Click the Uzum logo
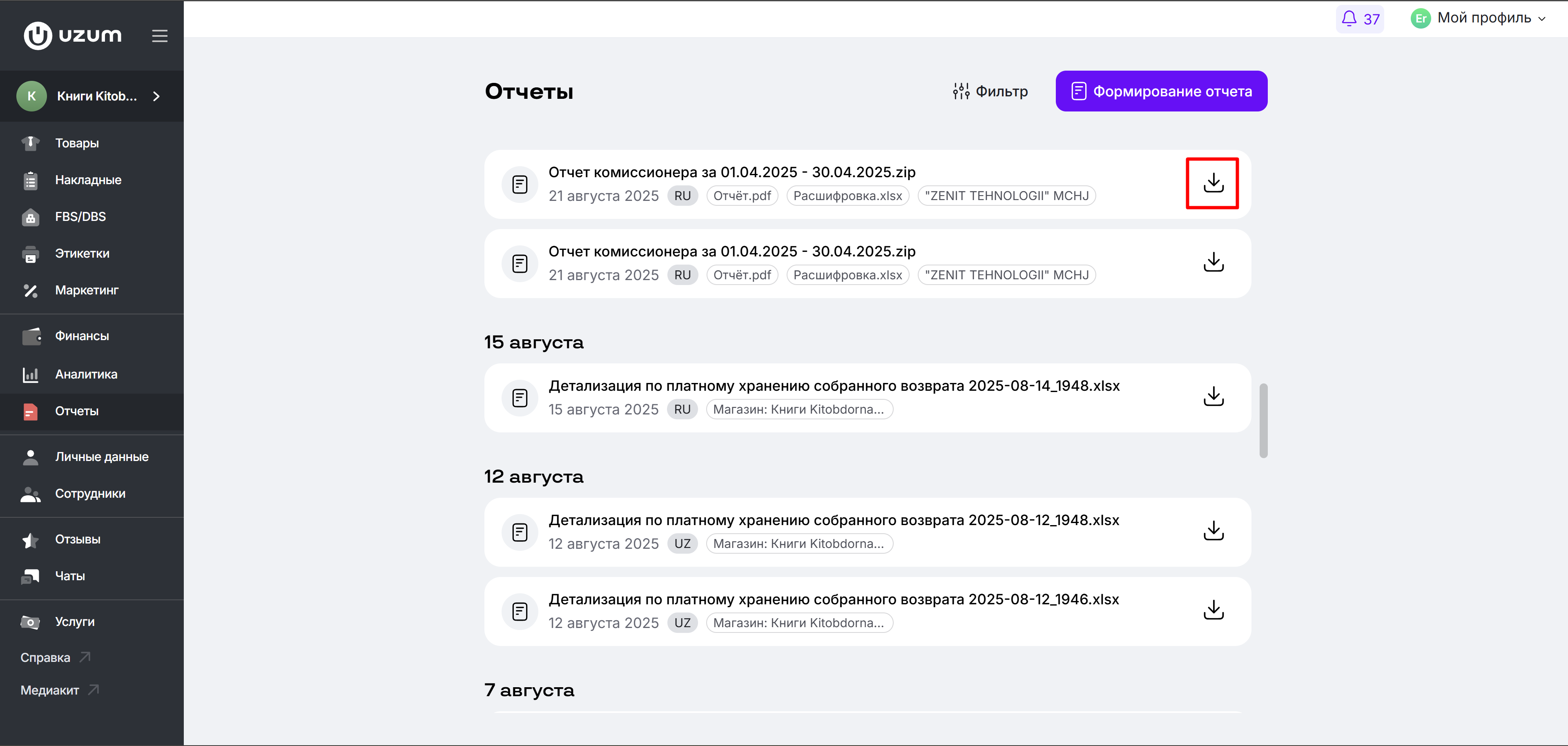The height and width of the screenshot is (746, 1568). pyautogui.click(x=72, y=35)
